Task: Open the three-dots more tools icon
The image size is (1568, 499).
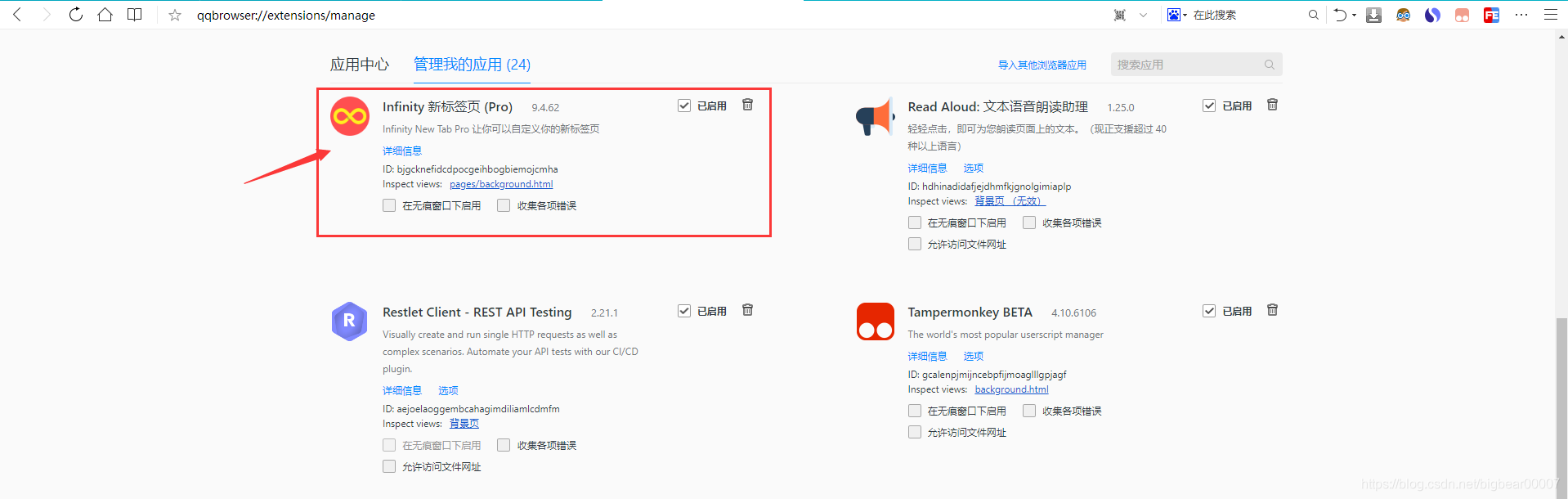Action: tap(1521, 15)
